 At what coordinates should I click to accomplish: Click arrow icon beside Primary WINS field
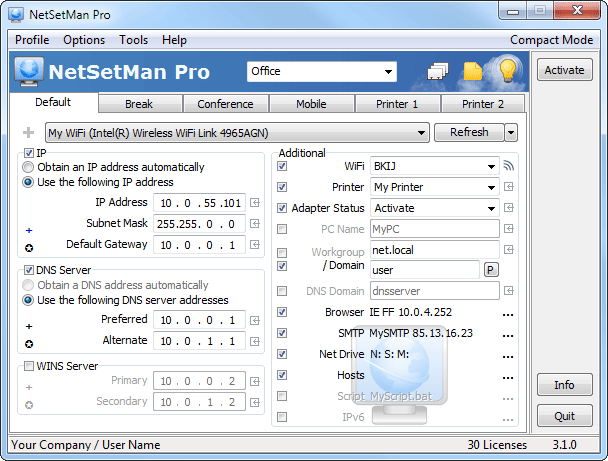[x=255, y=382]
